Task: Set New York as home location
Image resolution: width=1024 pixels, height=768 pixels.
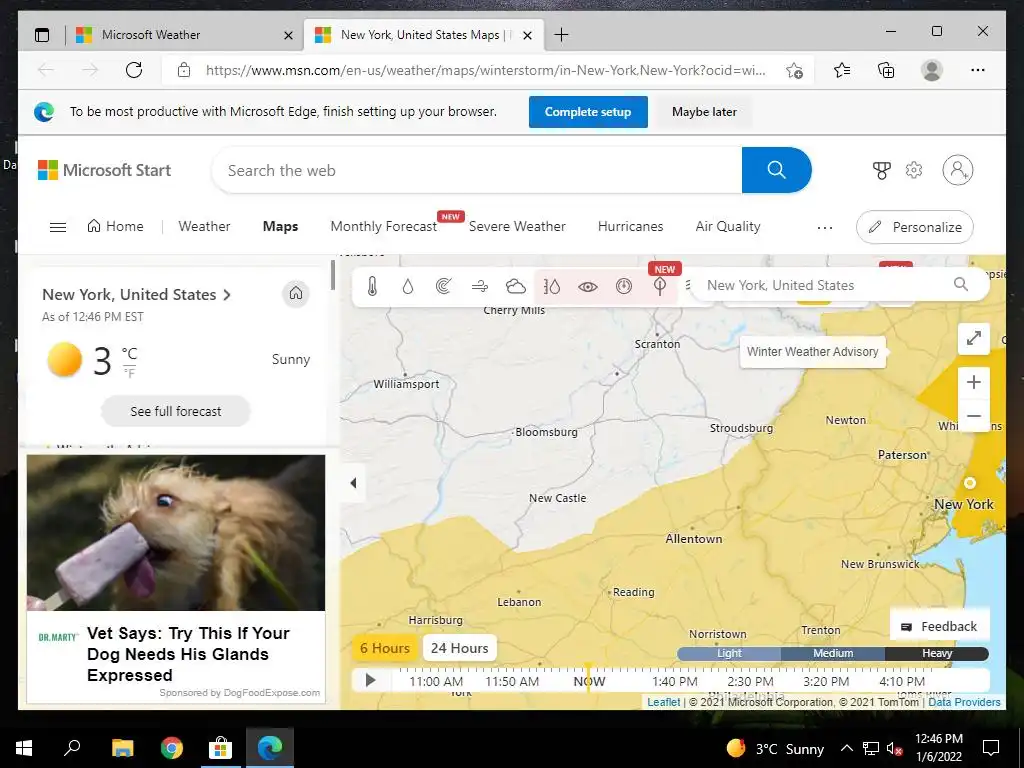Action: (x=296, y=293)
